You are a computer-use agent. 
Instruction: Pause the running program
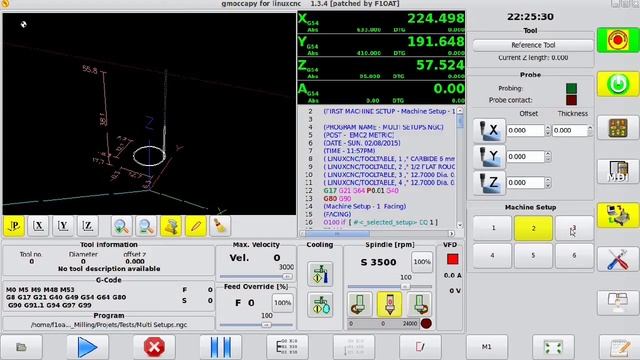pyautogui.click(x=220, y=347)
